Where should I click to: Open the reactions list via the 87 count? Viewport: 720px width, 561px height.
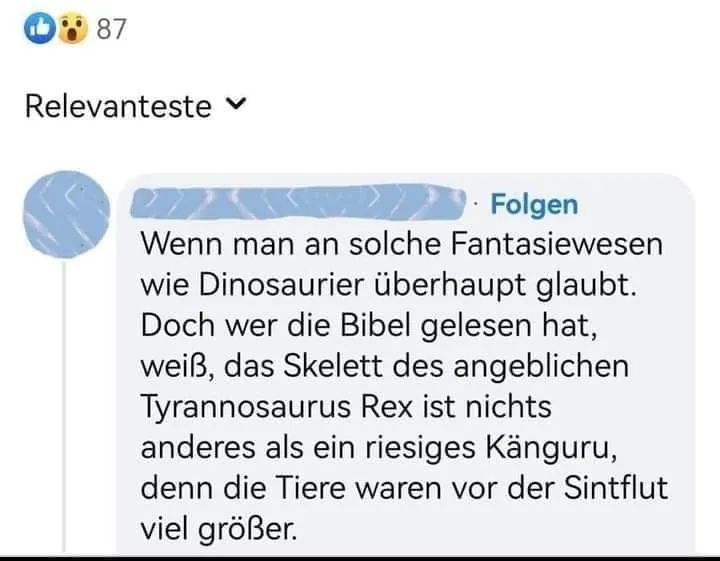click(111, 29)
